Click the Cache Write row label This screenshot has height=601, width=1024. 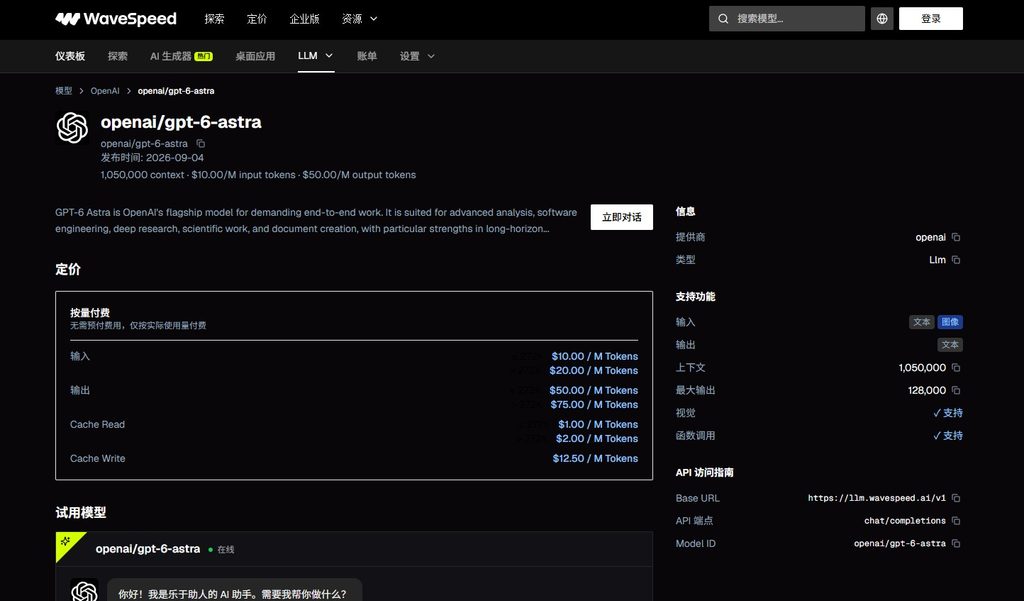tap(97, 459)
